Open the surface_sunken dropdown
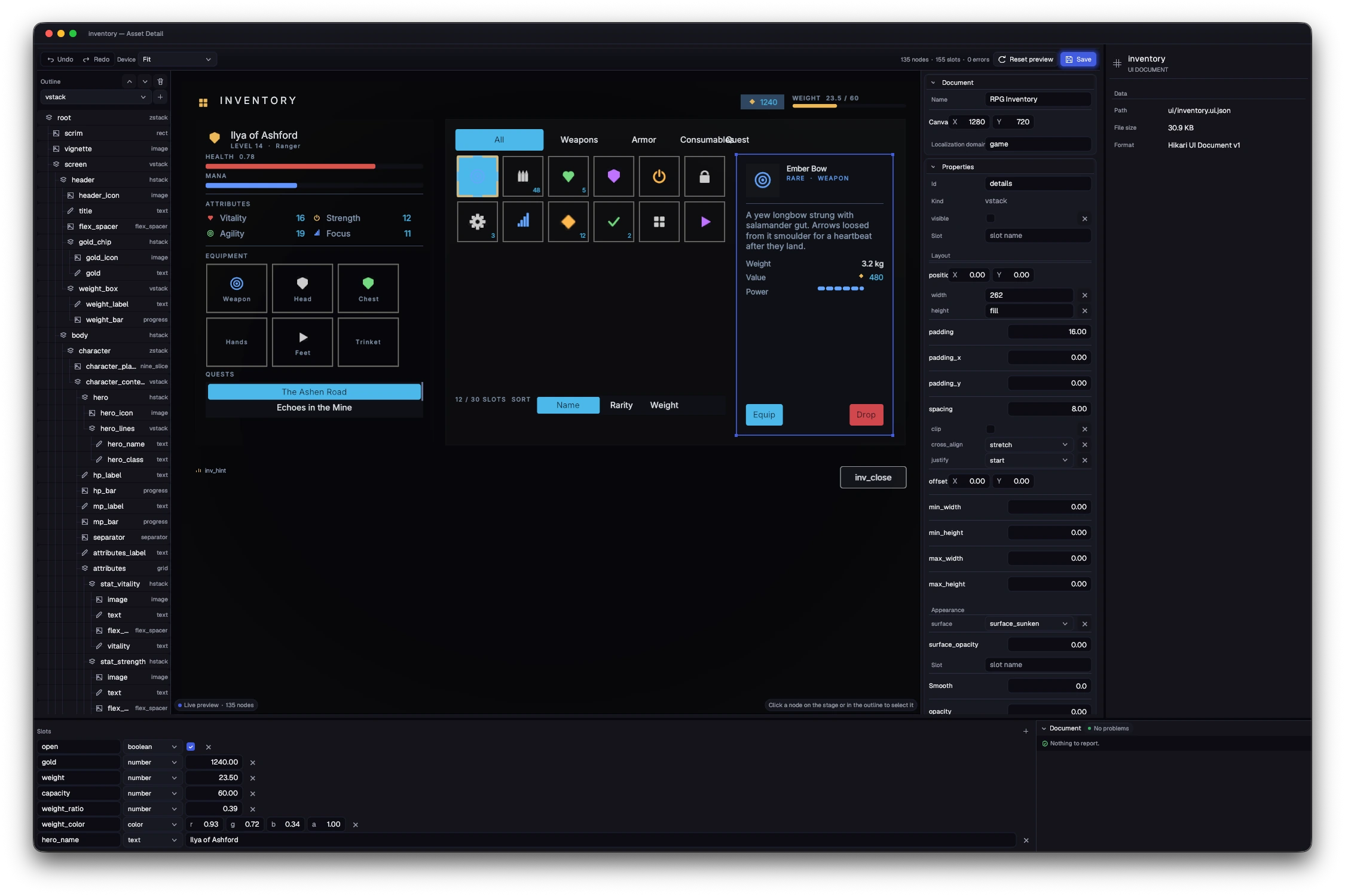The image size is (1345, 896). coord(1029,624)
